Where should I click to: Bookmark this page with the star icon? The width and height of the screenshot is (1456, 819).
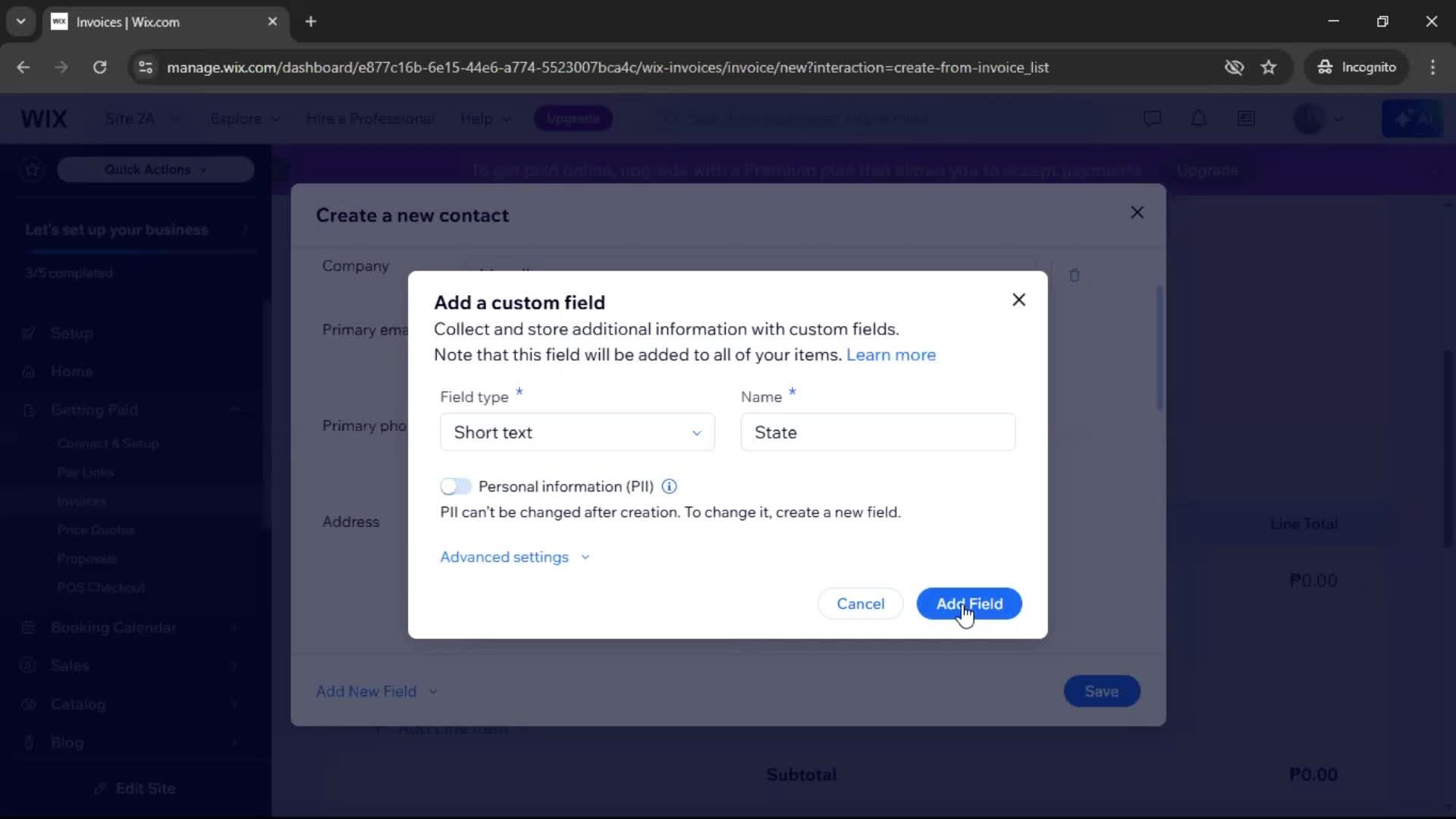pos(1269,67)
